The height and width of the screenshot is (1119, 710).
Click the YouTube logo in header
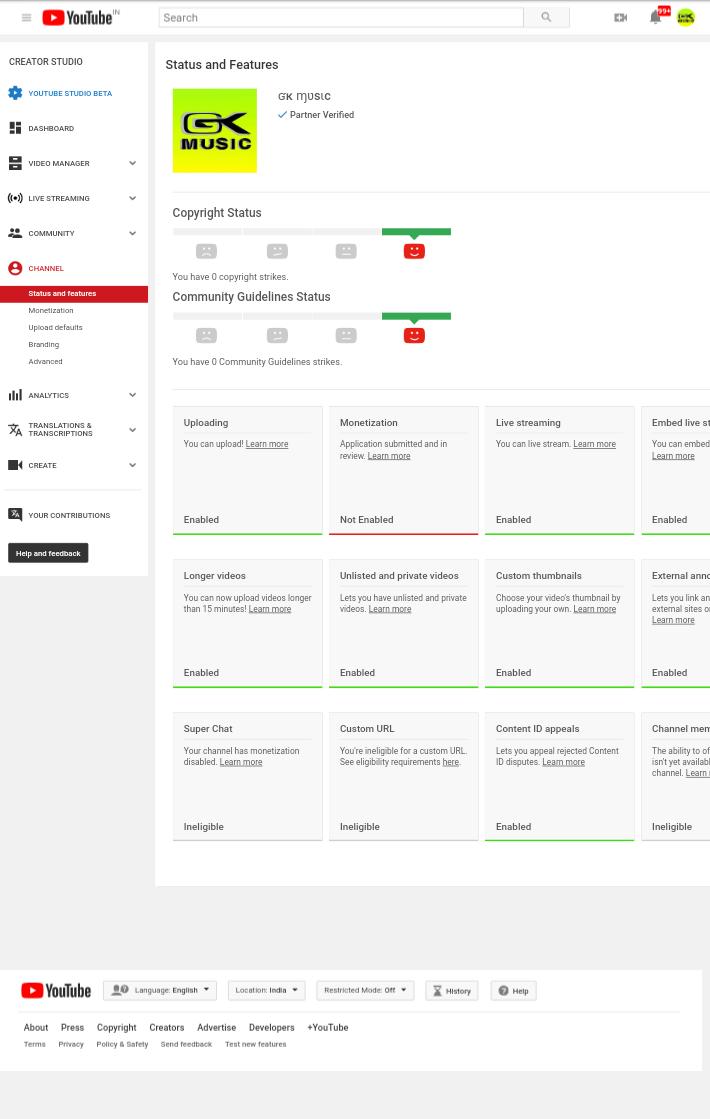[77, 18]
